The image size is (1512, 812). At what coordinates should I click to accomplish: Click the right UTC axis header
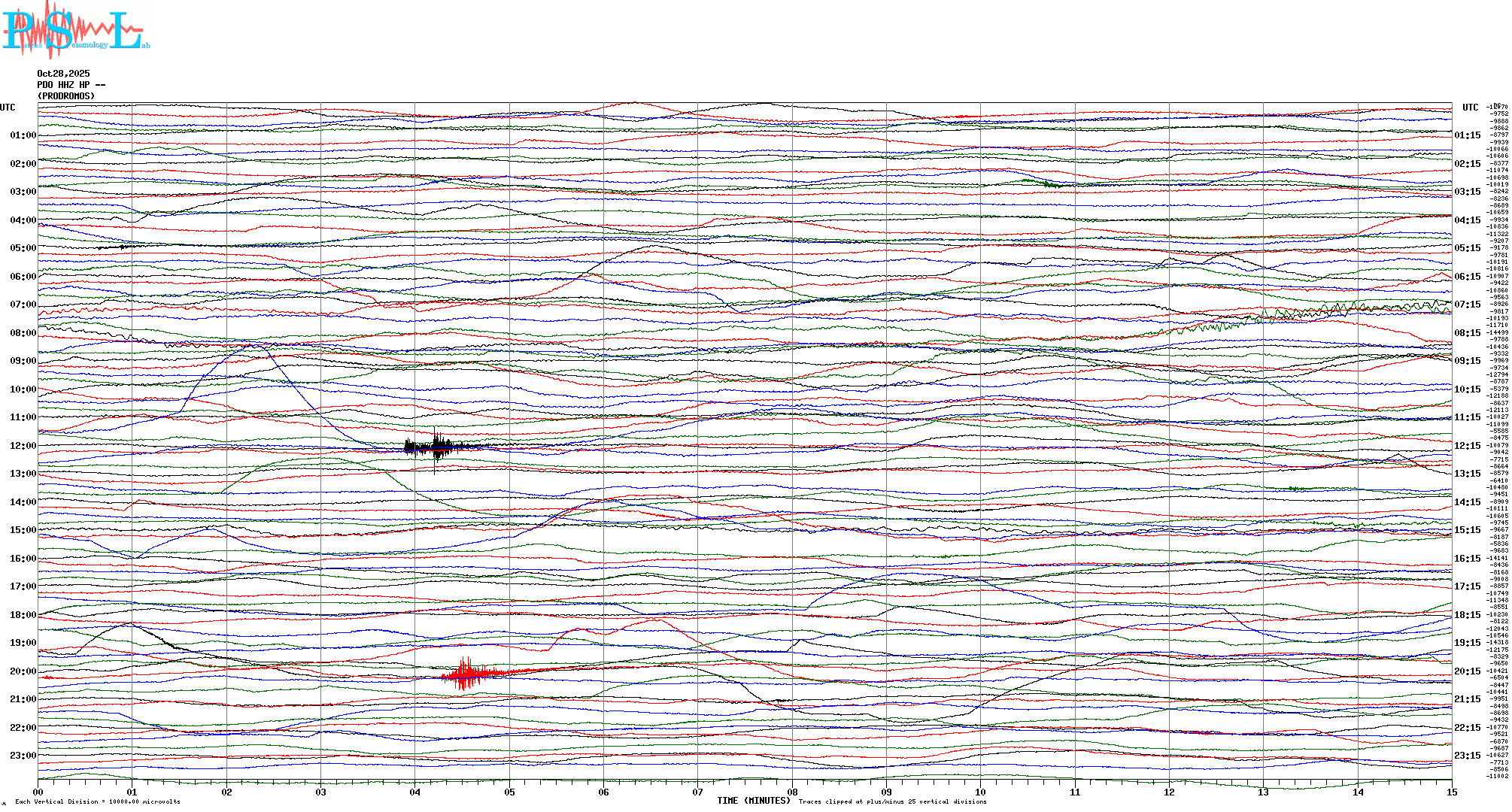(x=1470, y=108)
